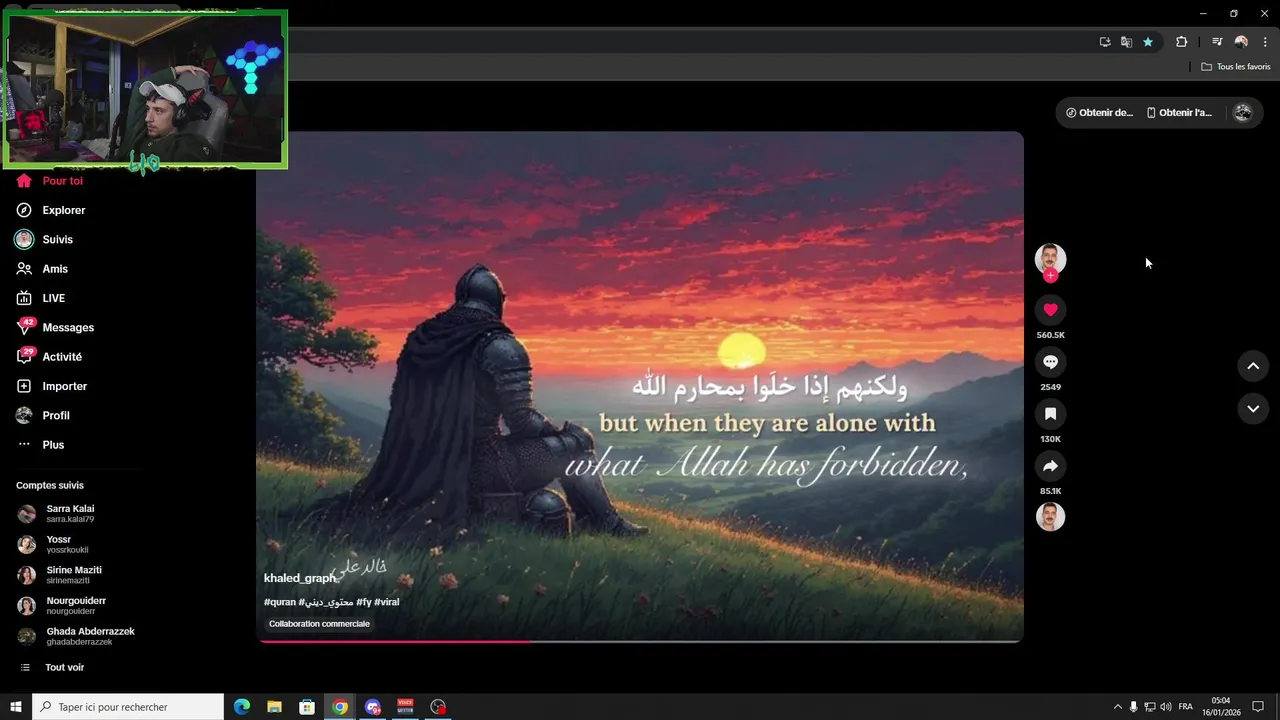The width and height of the screenshot is (1280, 720).
Task: Click the Taper ici pour rechercher box
Action: coord(128,707)
